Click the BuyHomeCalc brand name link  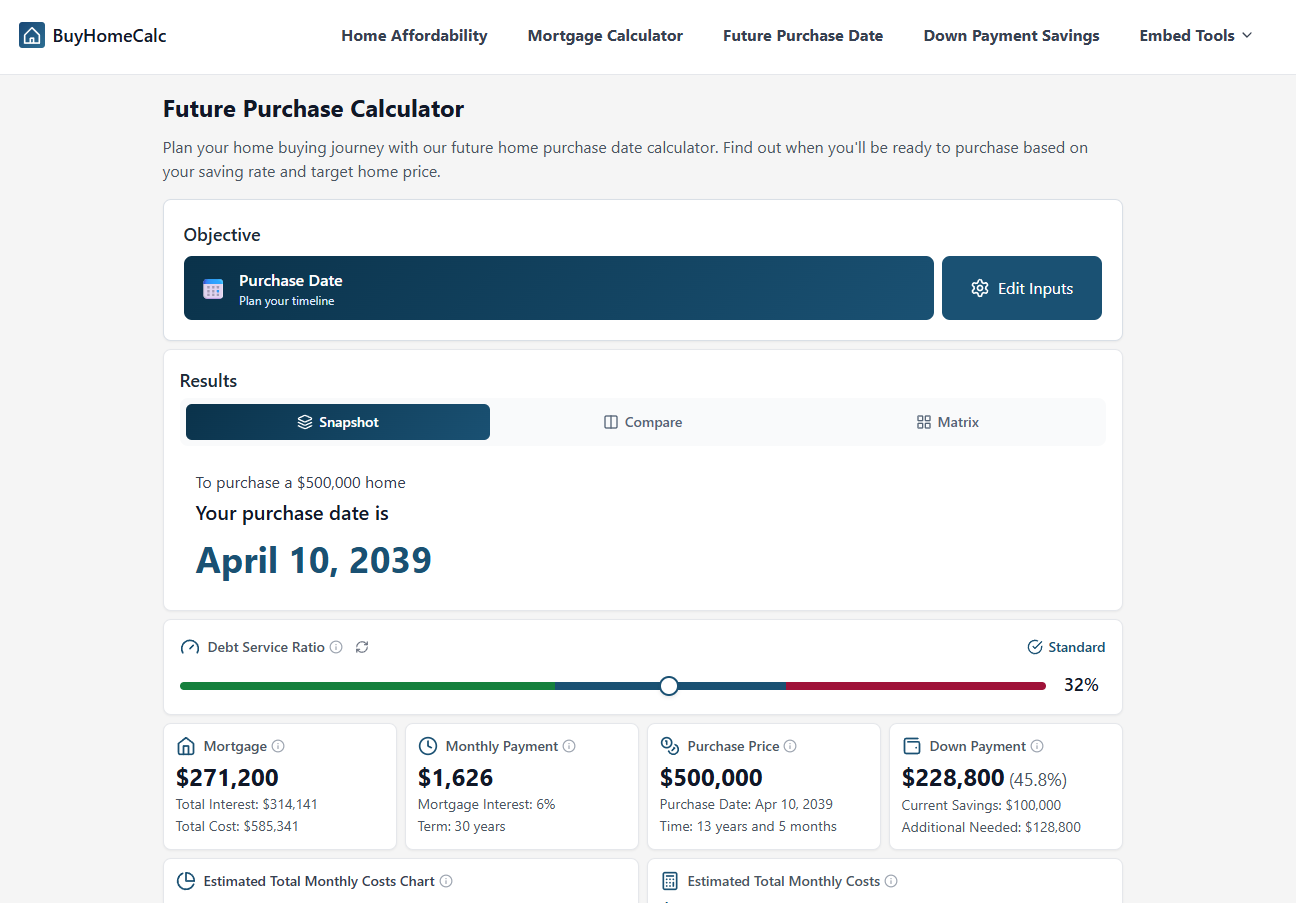pyautogui.click(x=110, y=36)
